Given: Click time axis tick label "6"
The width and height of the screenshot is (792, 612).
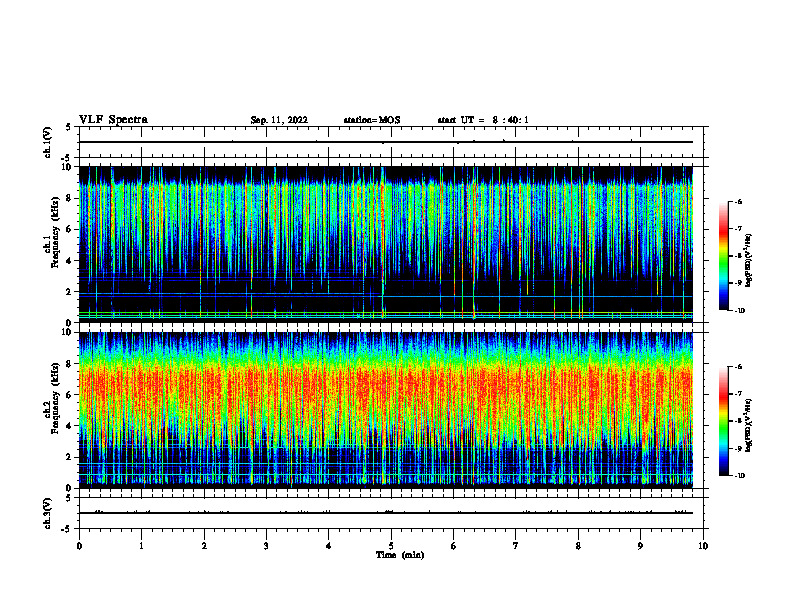Looking at the screenshot, I should click(x=454, y=546).
